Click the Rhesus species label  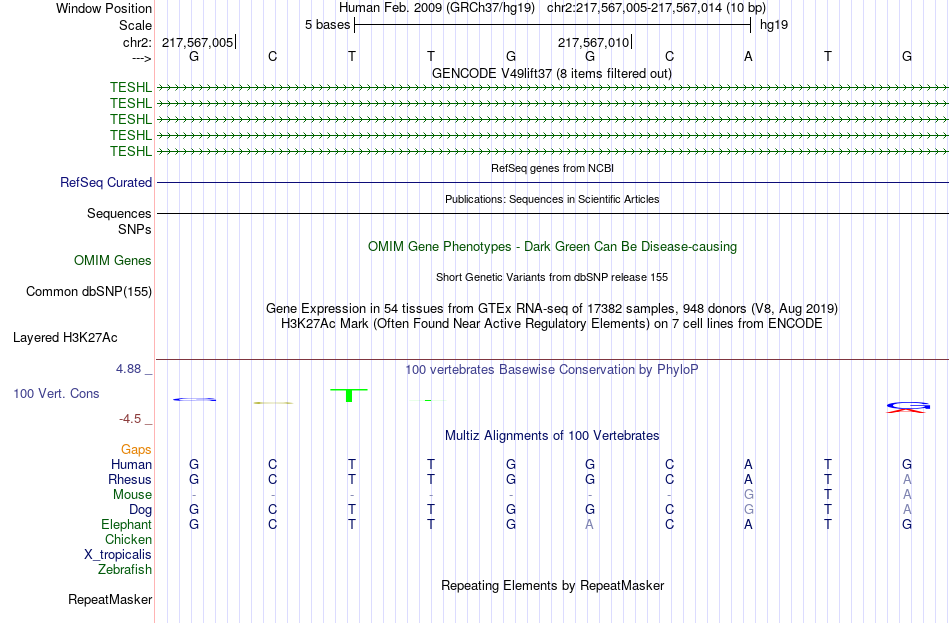pyautogui.click(x=130, y=479)
